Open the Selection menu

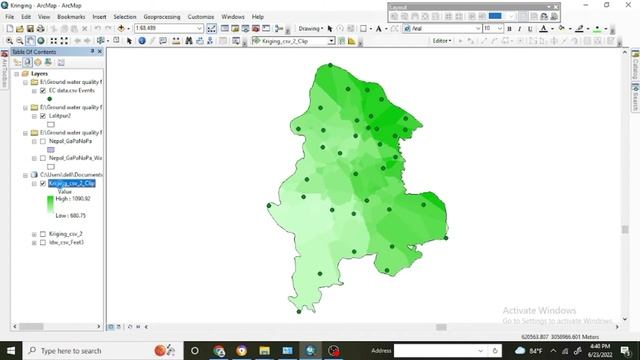[124, 17]
